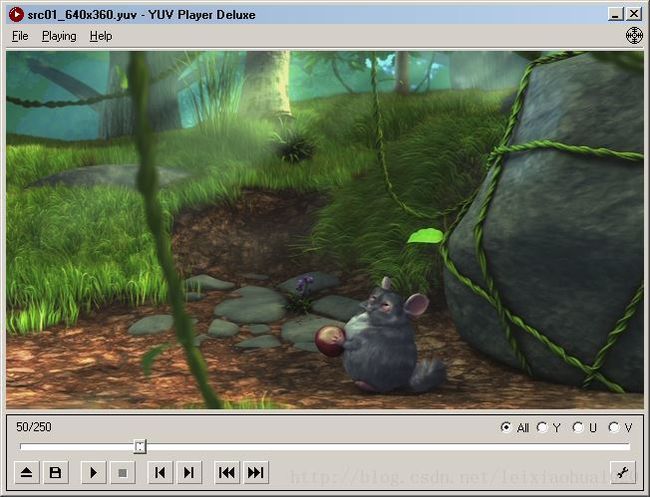
Task: Click the title bar text src01_640x360.yuv
Action: [x=82, y=15]
